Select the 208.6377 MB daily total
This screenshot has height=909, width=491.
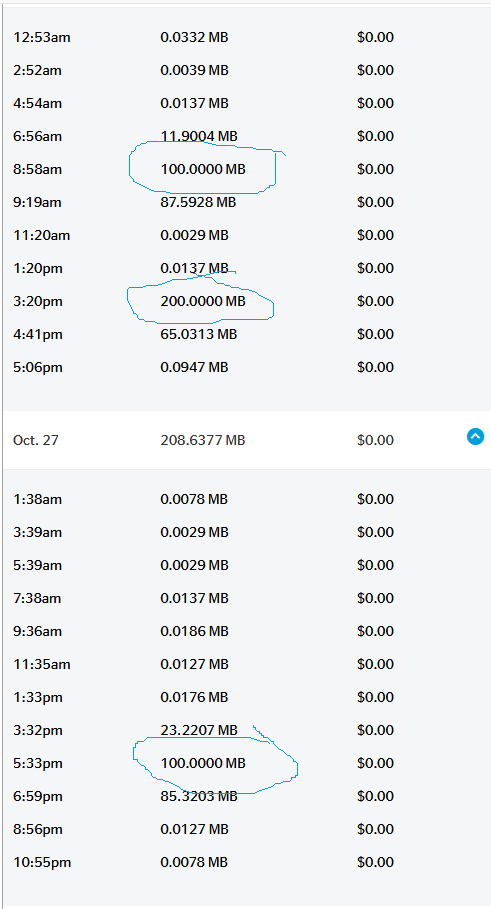pyautogui.click(x=203, y=440)
